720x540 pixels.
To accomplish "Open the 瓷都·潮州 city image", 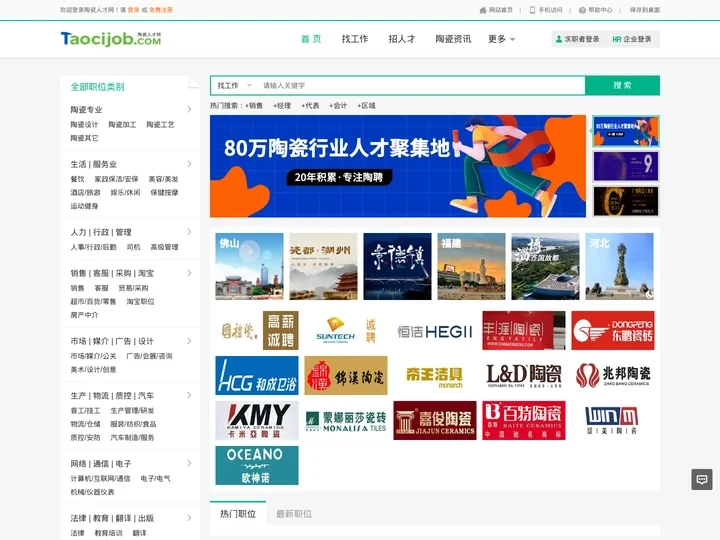I will (323, 266).
